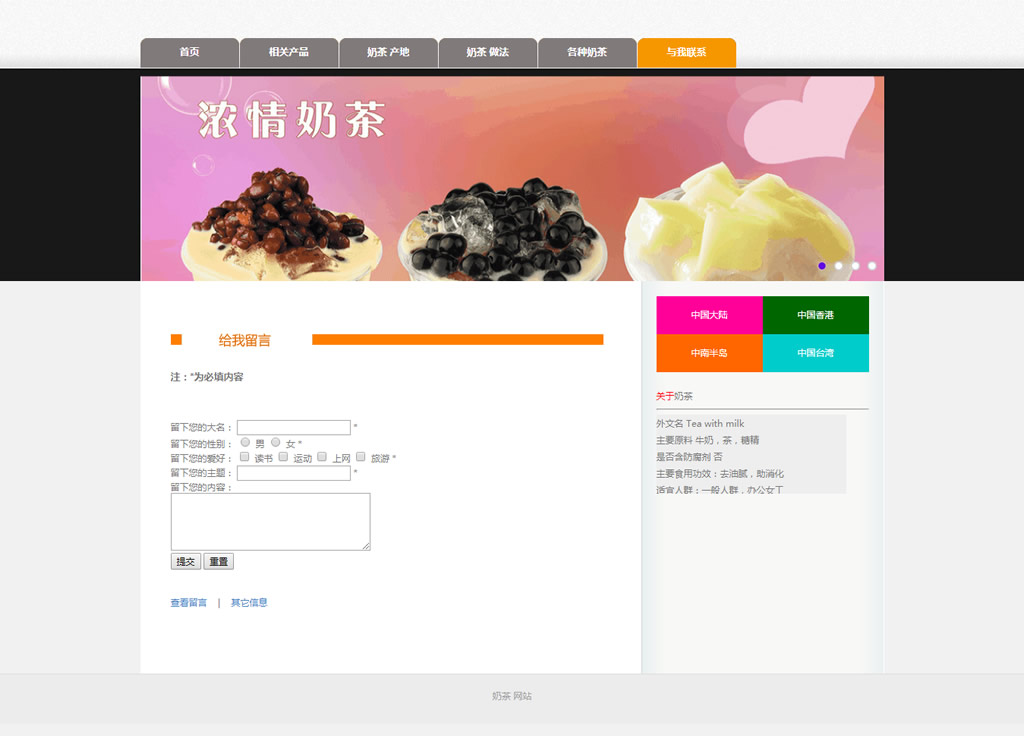This screenshot has height=736, width=1024.
Task: Follow the 其它信息 link
Action: (x=249, y=603)
